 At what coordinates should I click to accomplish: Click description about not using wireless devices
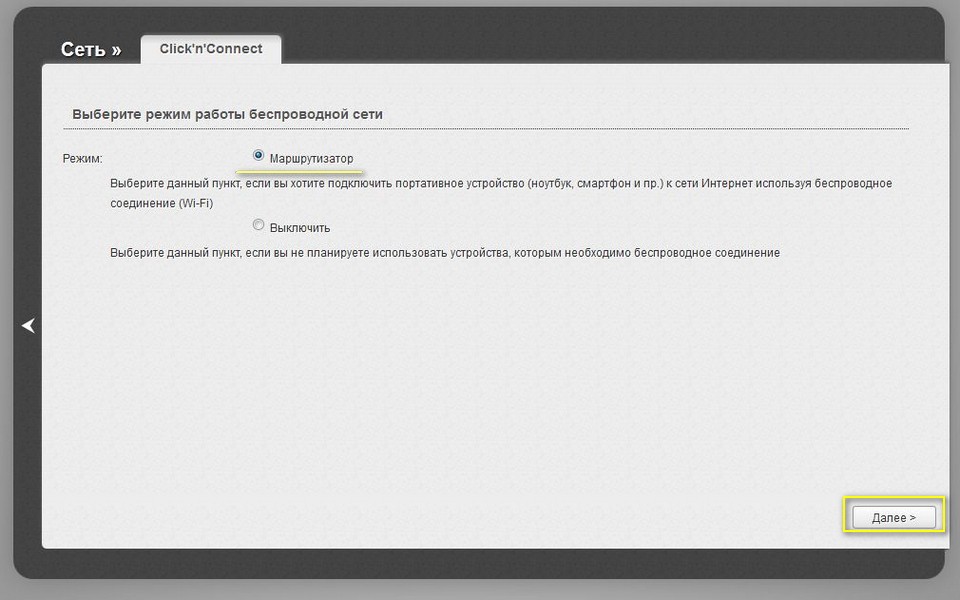tap(445, 253)
